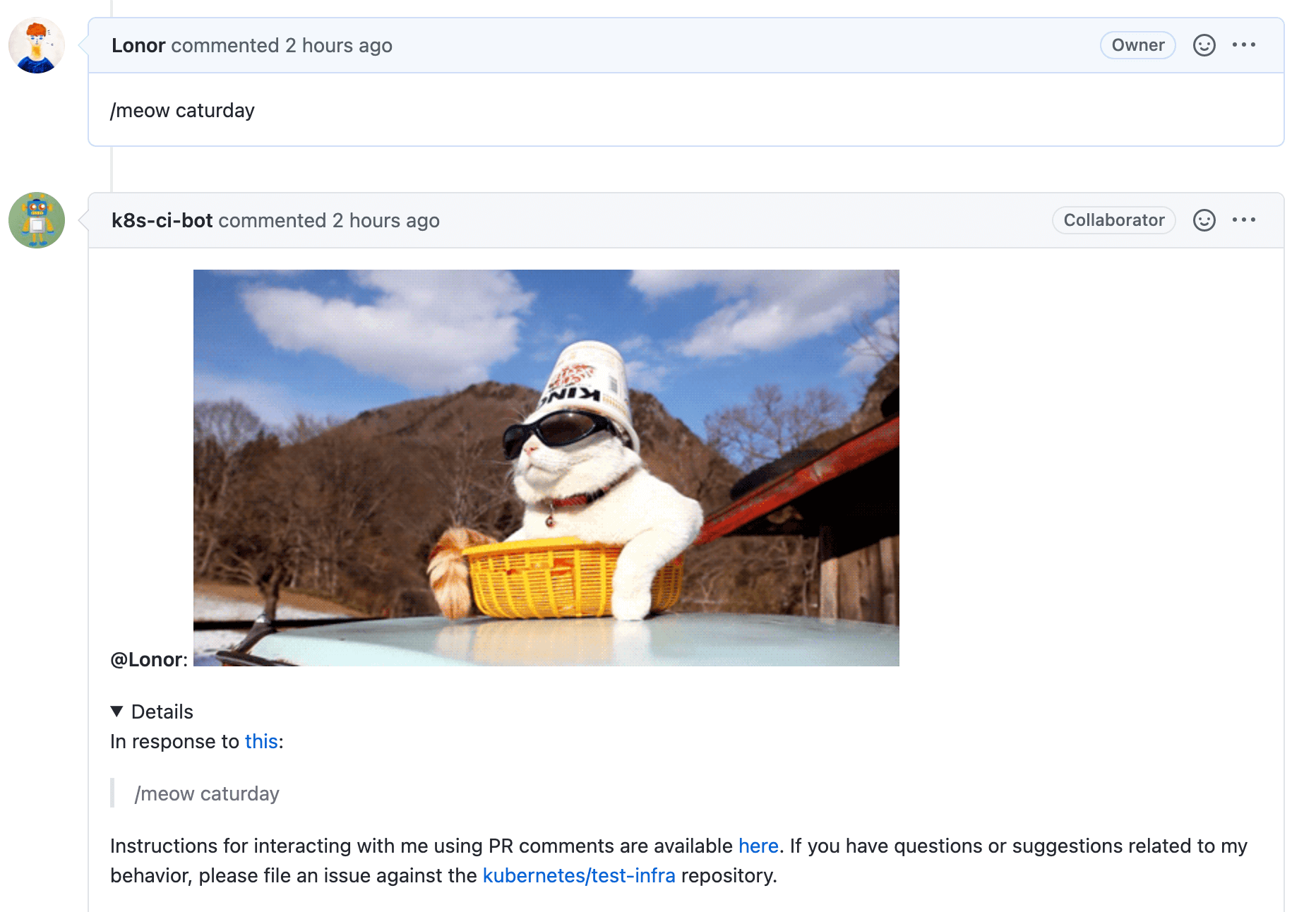Viewport: 1316px width, 912px height.
Task: Open options menu on Lonor's comment
Action: [1243, 45]
